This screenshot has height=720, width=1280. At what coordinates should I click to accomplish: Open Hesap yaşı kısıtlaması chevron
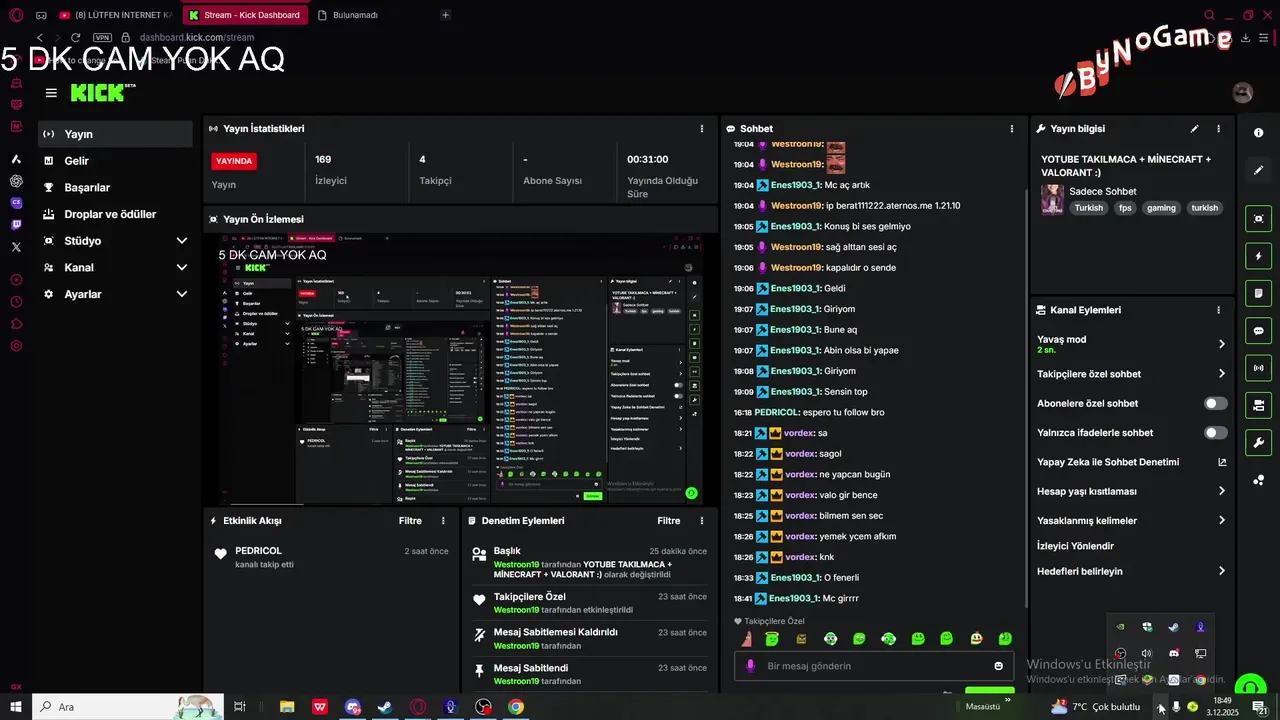(1221, 491)
